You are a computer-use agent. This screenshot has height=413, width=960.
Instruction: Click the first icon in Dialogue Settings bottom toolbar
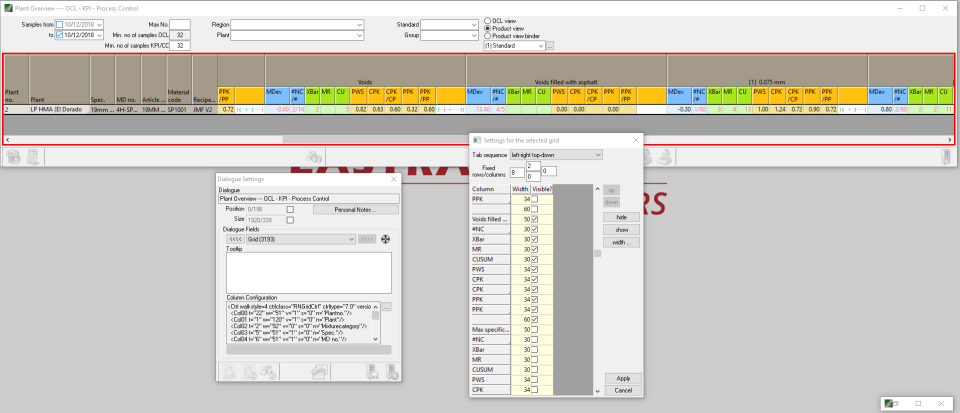pyautogui.click(x=230, y=371)
